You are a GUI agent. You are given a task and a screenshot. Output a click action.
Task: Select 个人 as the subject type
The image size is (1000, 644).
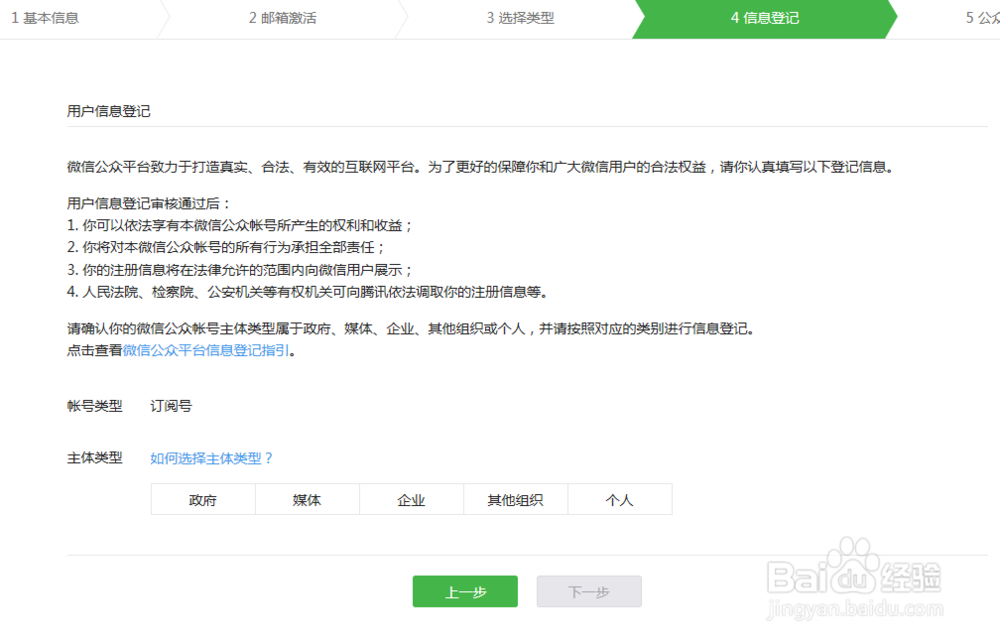(620, 499)
